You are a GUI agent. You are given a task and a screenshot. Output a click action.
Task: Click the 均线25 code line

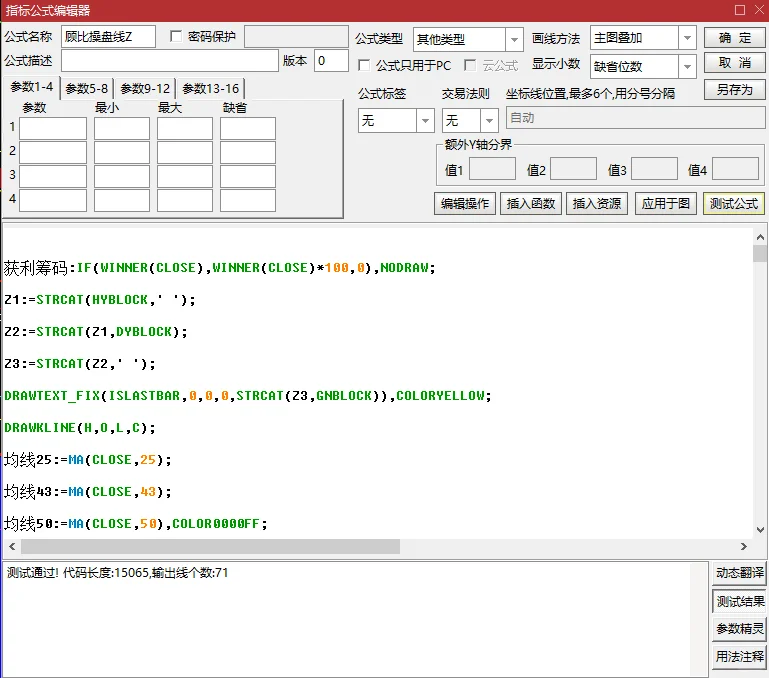pyautogui.click(x=88, y=460)
